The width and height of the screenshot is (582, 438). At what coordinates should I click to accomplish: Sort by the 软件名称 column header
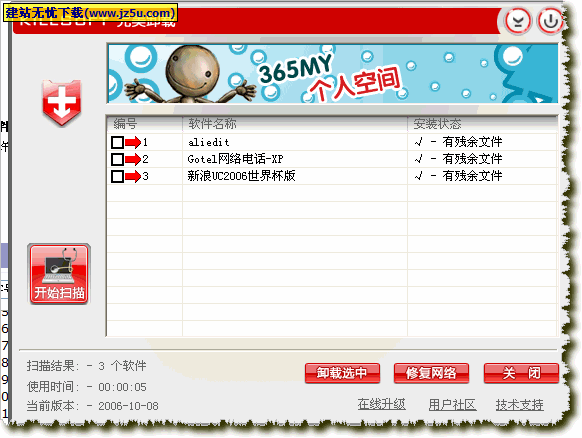click(x=295, y=124)
